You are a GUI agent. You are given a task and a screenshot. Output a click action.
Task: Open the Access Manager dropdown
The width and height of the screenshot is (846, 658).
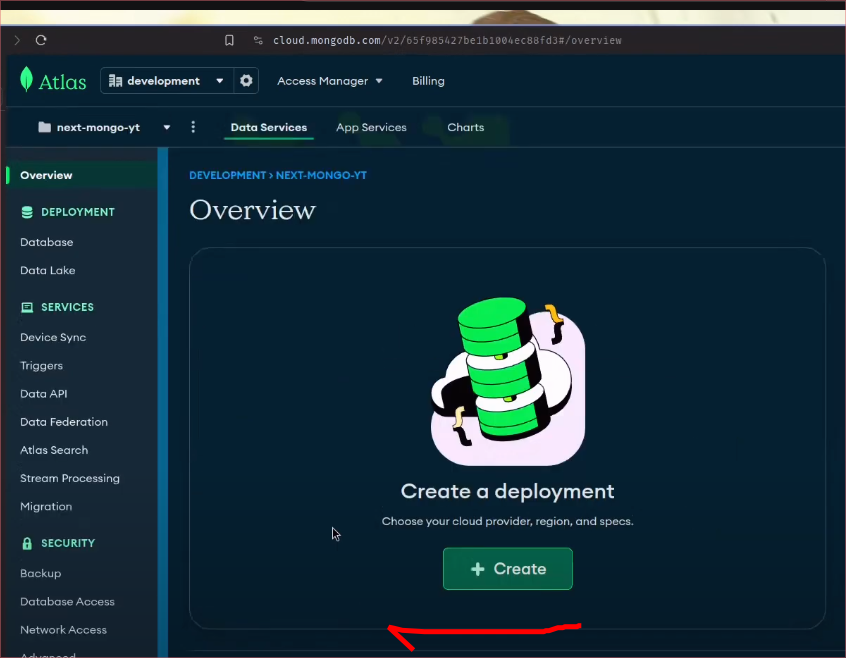click(x=329, y=81)
